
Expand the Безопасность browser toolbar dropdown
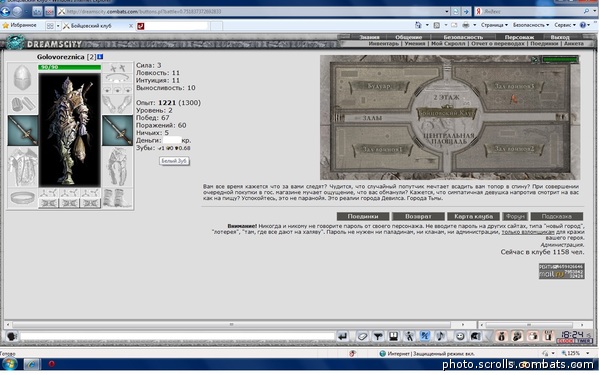click(x=531, y=25)
